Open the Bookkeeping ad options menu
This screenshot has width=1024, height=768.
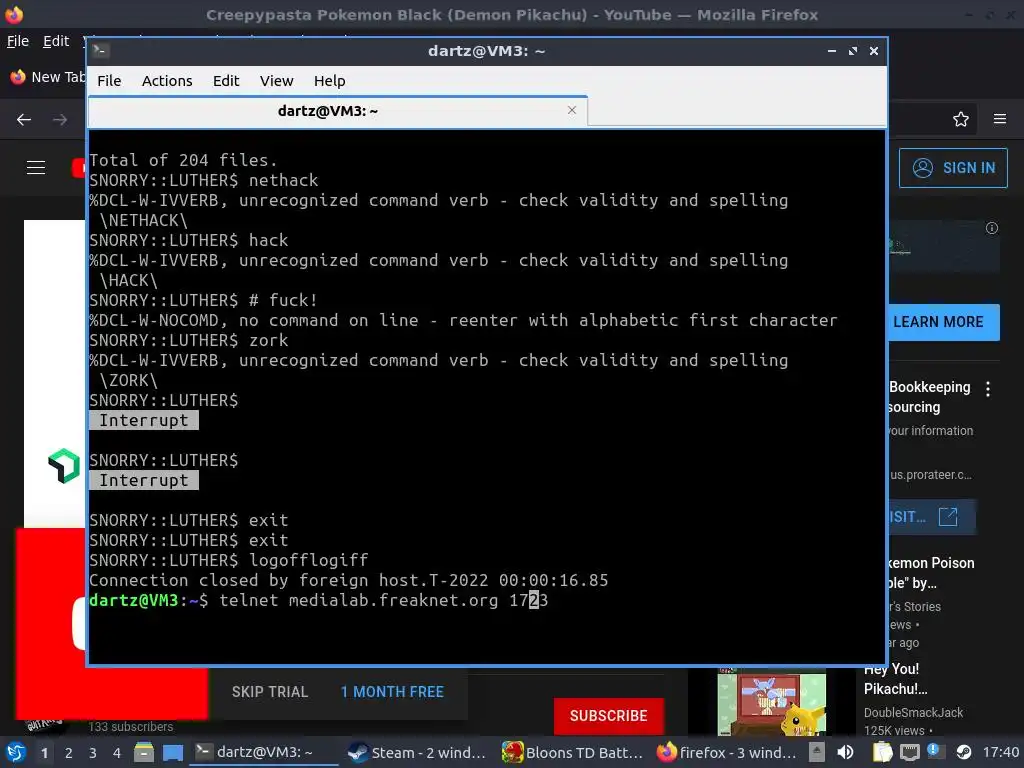coord(988,389)
